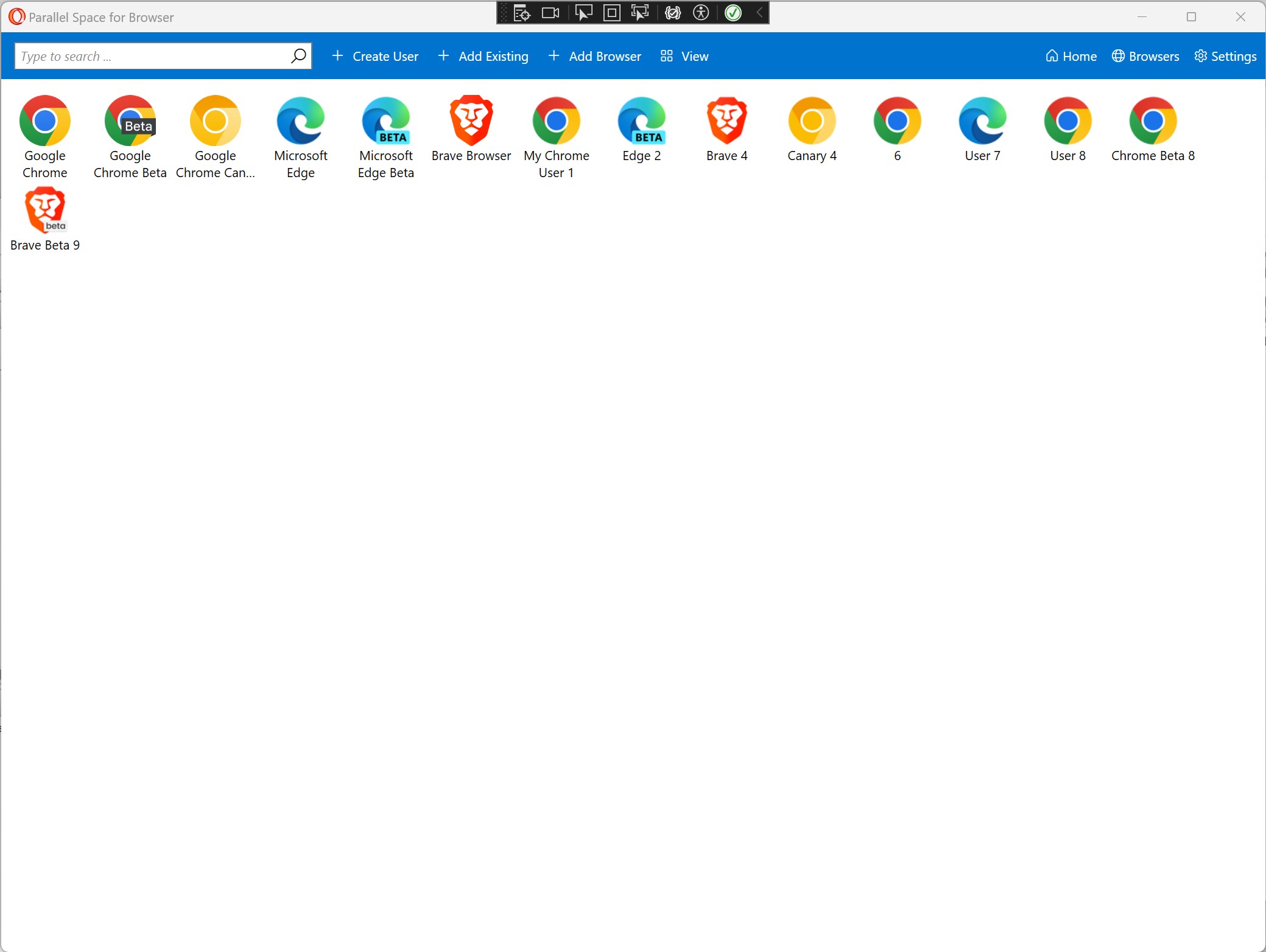Click the magnifier search icon

(x=298, y=56)
